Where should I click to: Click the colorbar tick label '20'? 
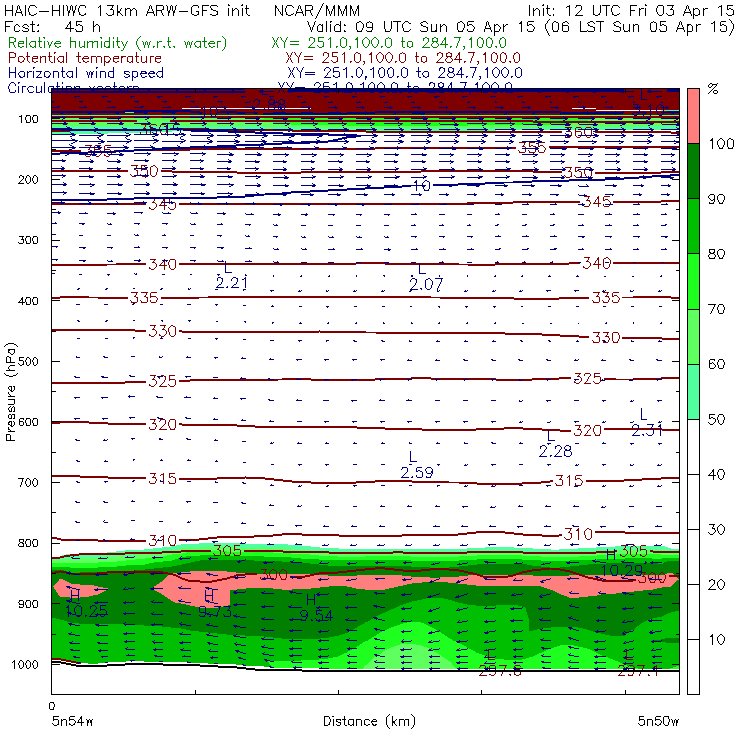[716, 585]
